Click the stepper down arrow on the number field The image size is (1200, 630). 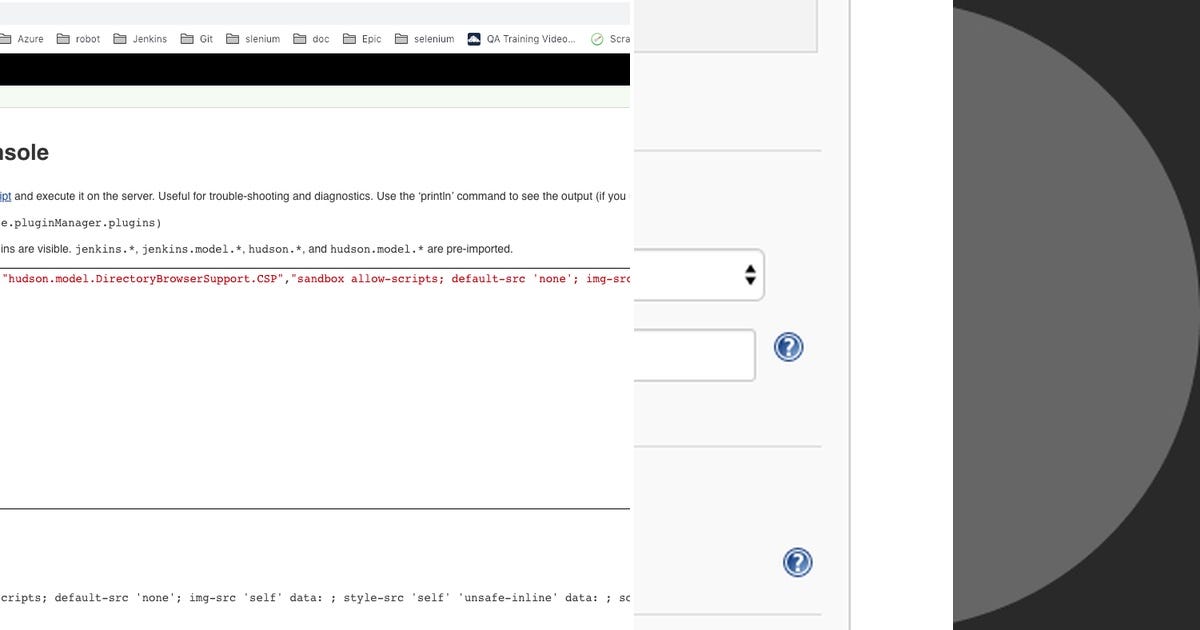750,281
